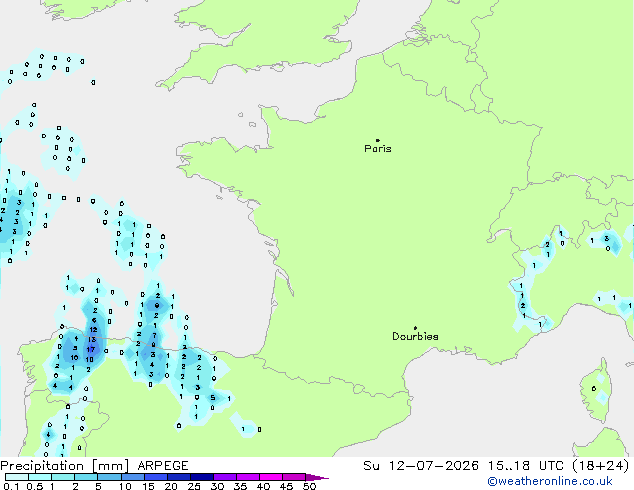Screen dimensions: 634x490
Task: Select the 0.1 mm lightest legend swatch
Action: [17, 477]
